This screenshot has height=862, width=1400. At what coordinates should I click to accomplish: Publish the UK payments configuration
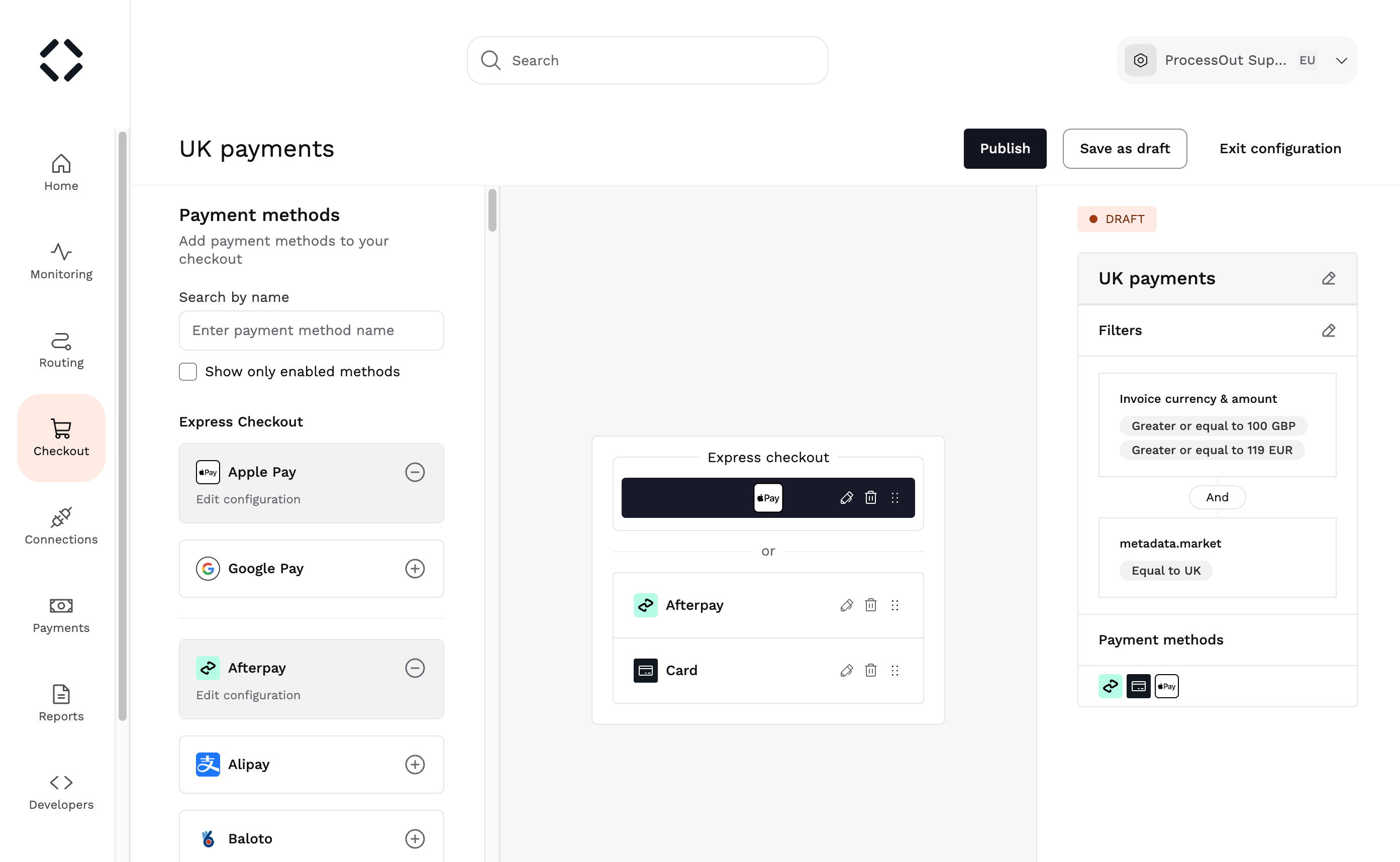point(1005,148)
